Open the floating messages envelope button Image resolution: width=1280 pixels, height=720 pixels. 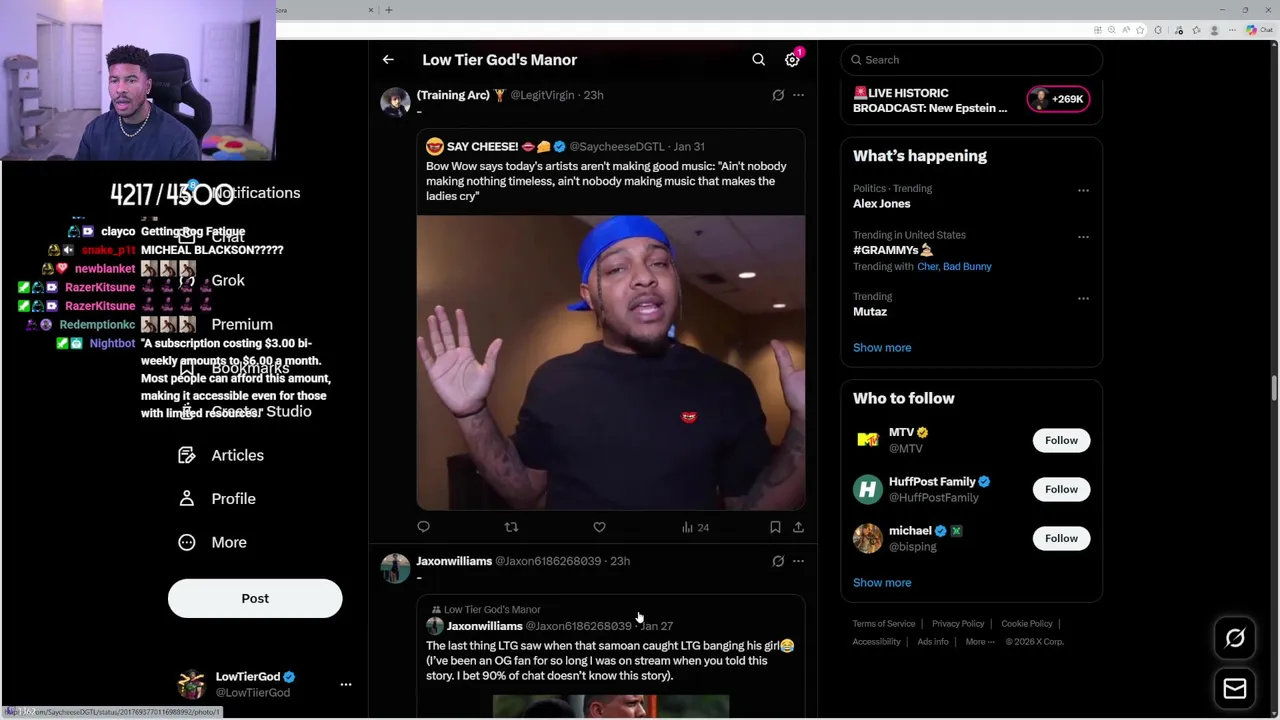point(1235,688)
